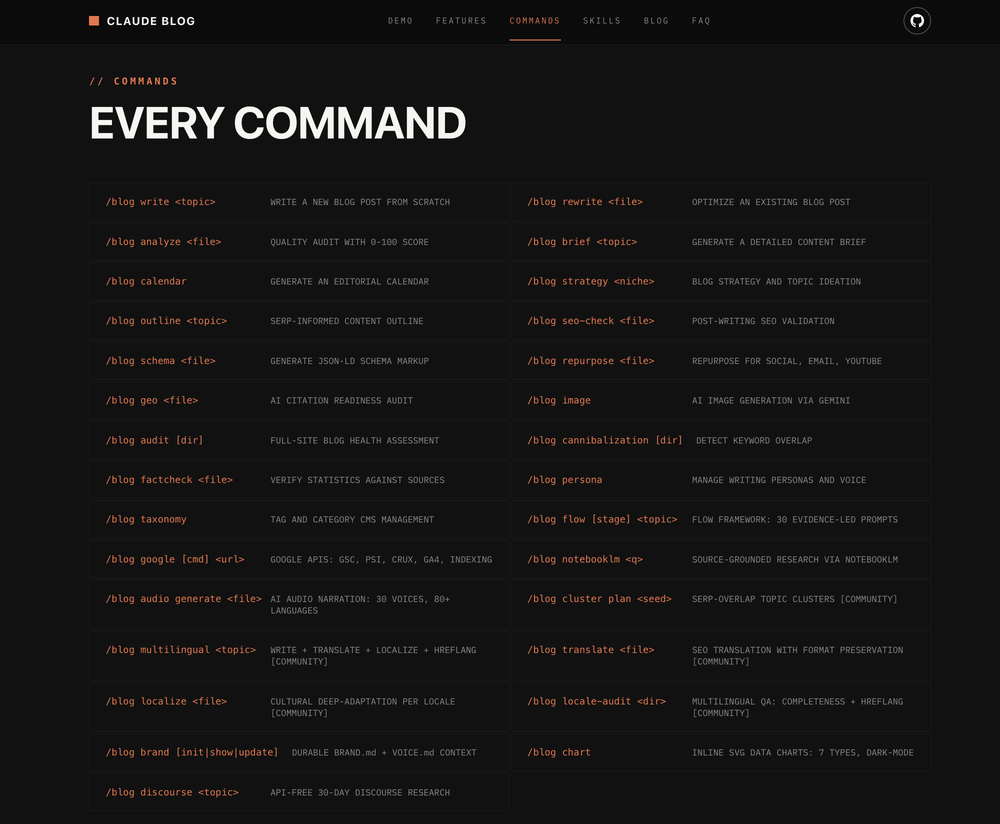Click 'SERP-informed content outline' description
Viewport: 1000px width, 824px height.
point(347,321)
